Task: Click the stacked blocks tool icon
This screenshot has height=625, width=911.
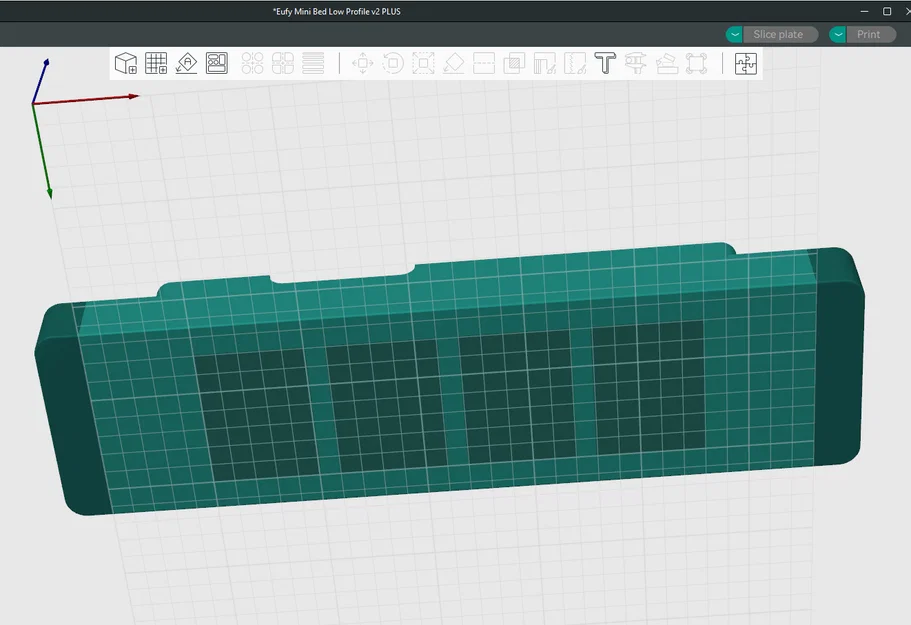Action: click(666, 63)
